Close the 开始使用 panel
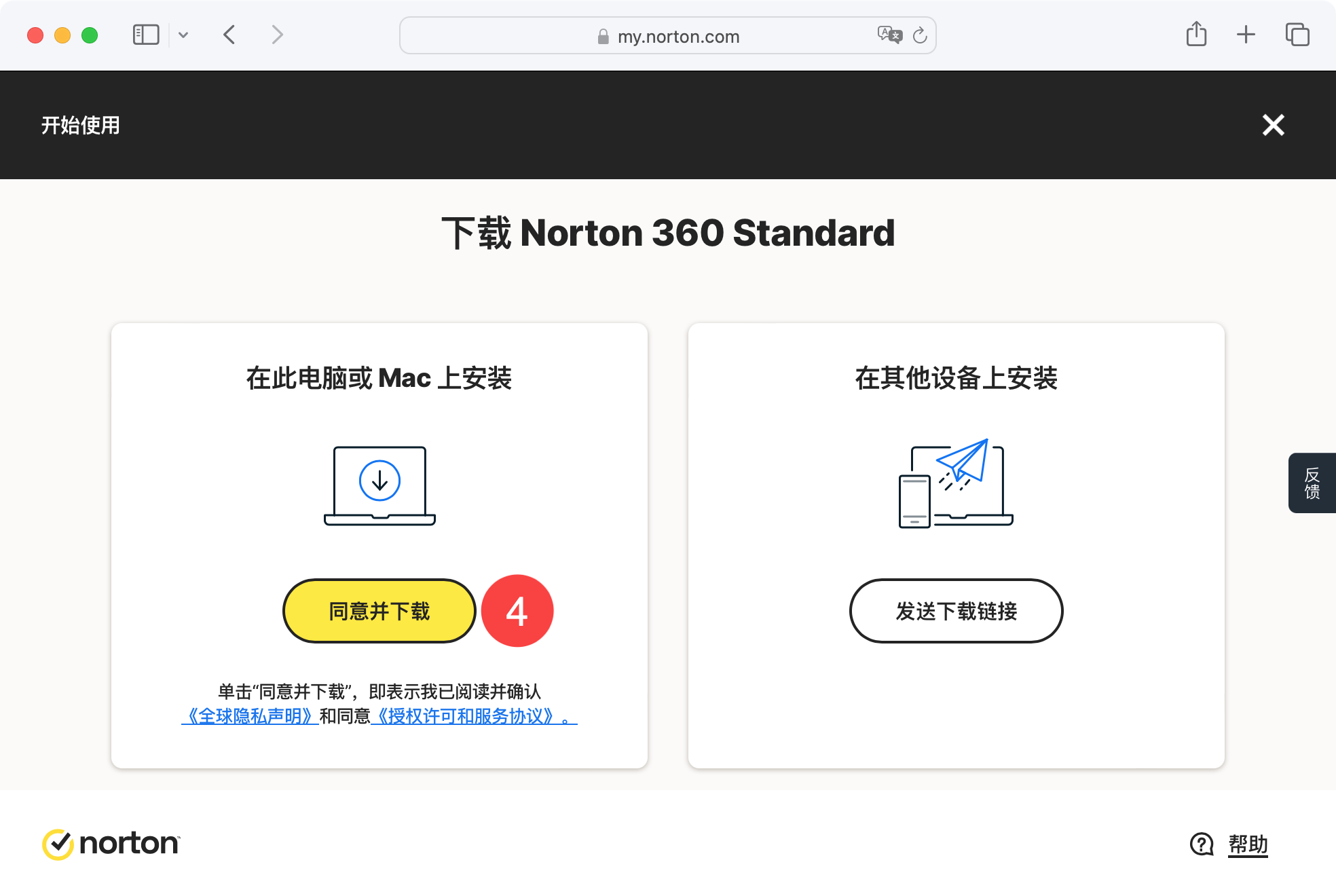 pos(1273,125)
